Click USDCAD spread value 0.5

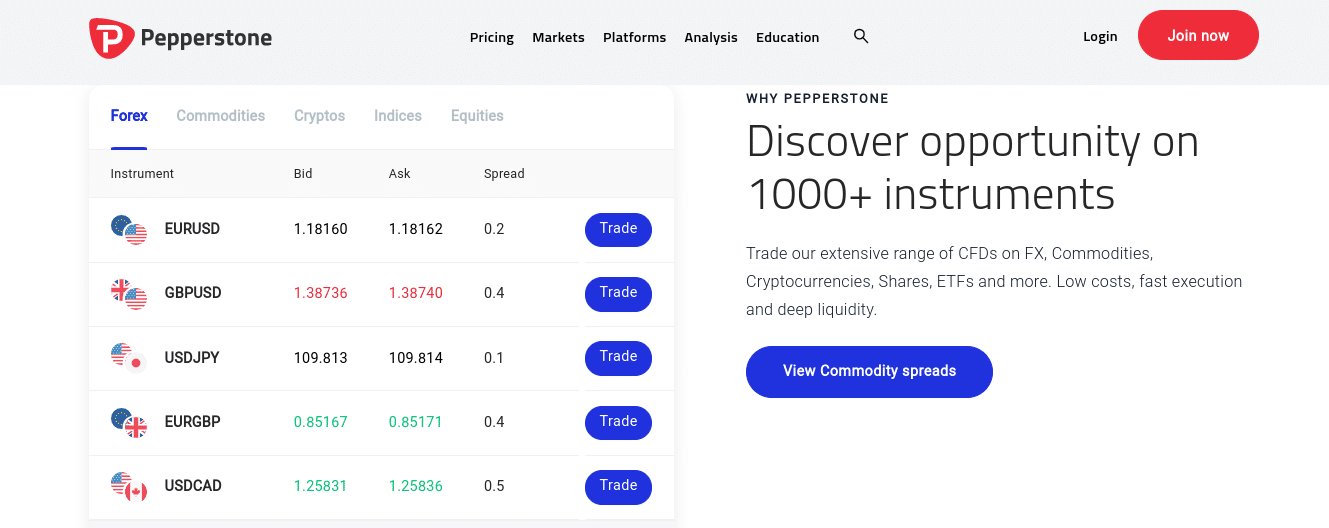(494, 486)
